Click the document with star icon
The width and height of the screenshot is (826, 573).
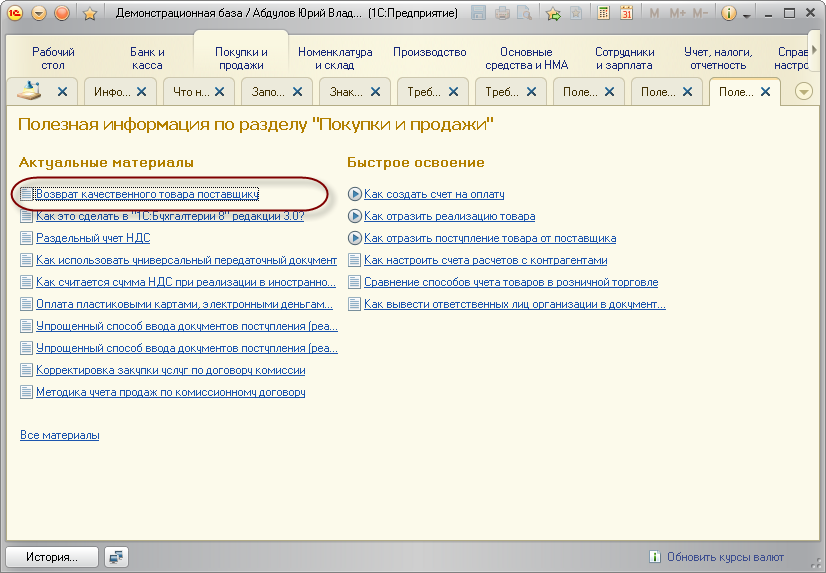tap(576, 13)
